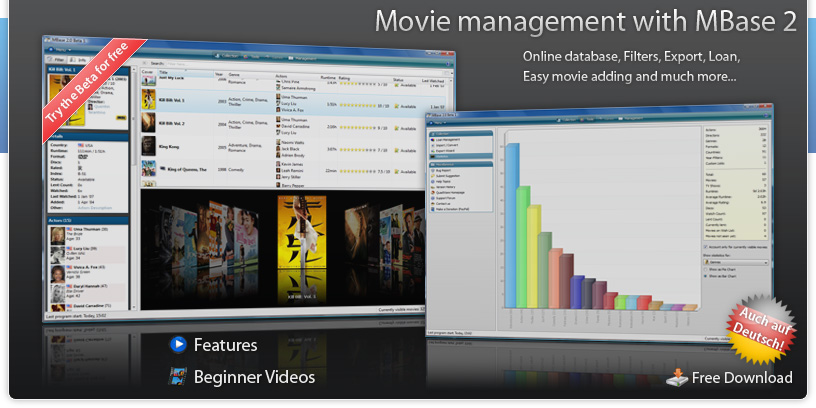Select the Management tab in the statistics window
Screen dimensions: 816x408
tap(631, 119)
